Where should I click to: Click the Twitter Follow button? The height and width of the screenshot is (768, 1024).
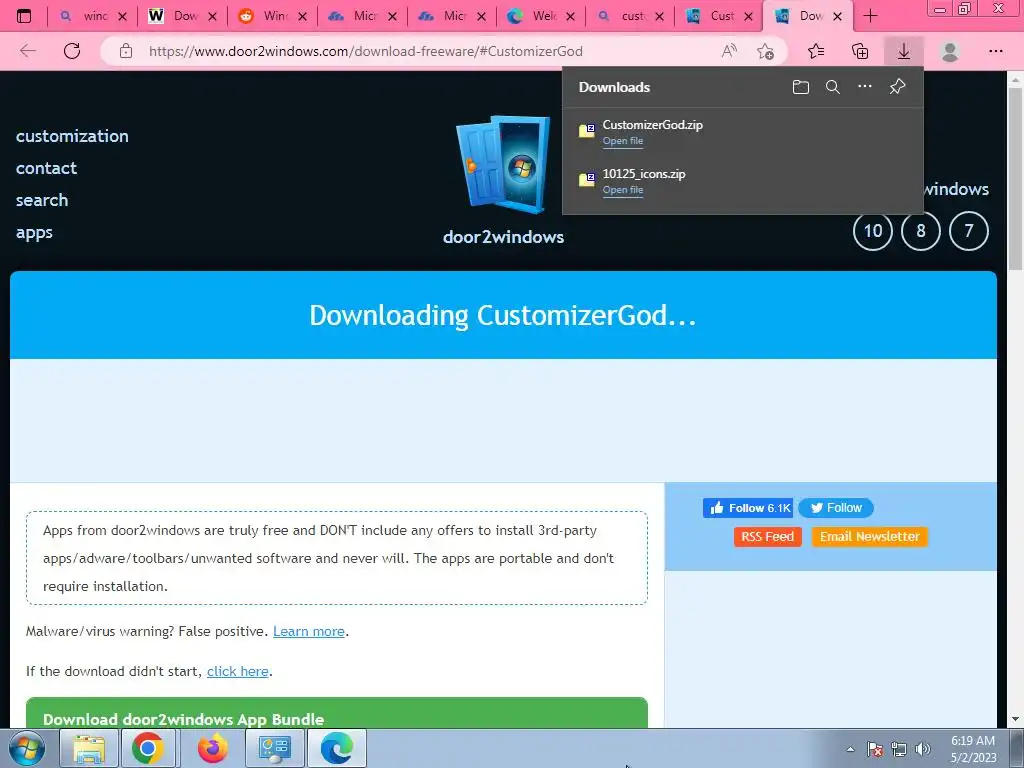tap(836, 508)
